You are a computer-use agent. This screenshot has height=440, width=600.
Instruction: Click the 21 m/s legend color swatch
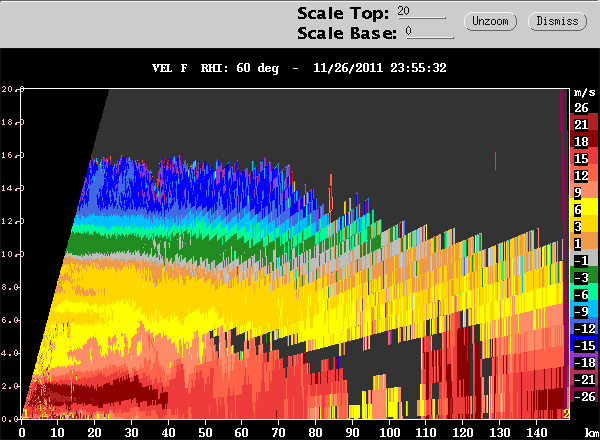[584, 124]
